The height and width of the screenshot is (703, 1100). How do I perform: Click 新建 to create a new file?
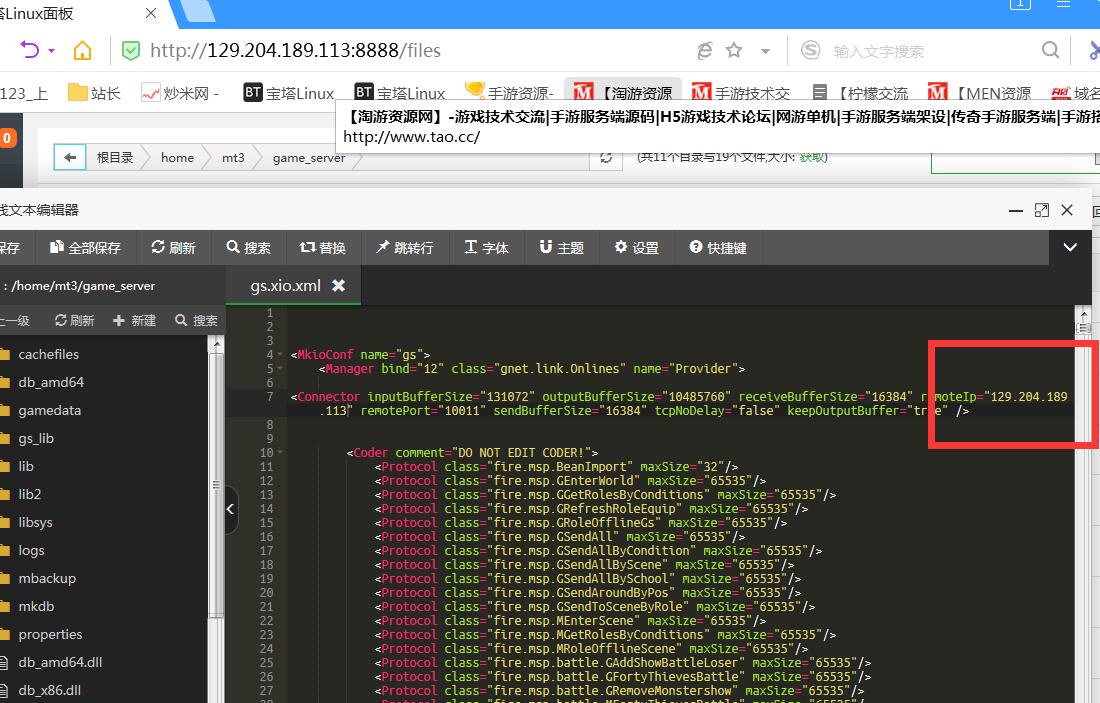coord(134,320)
